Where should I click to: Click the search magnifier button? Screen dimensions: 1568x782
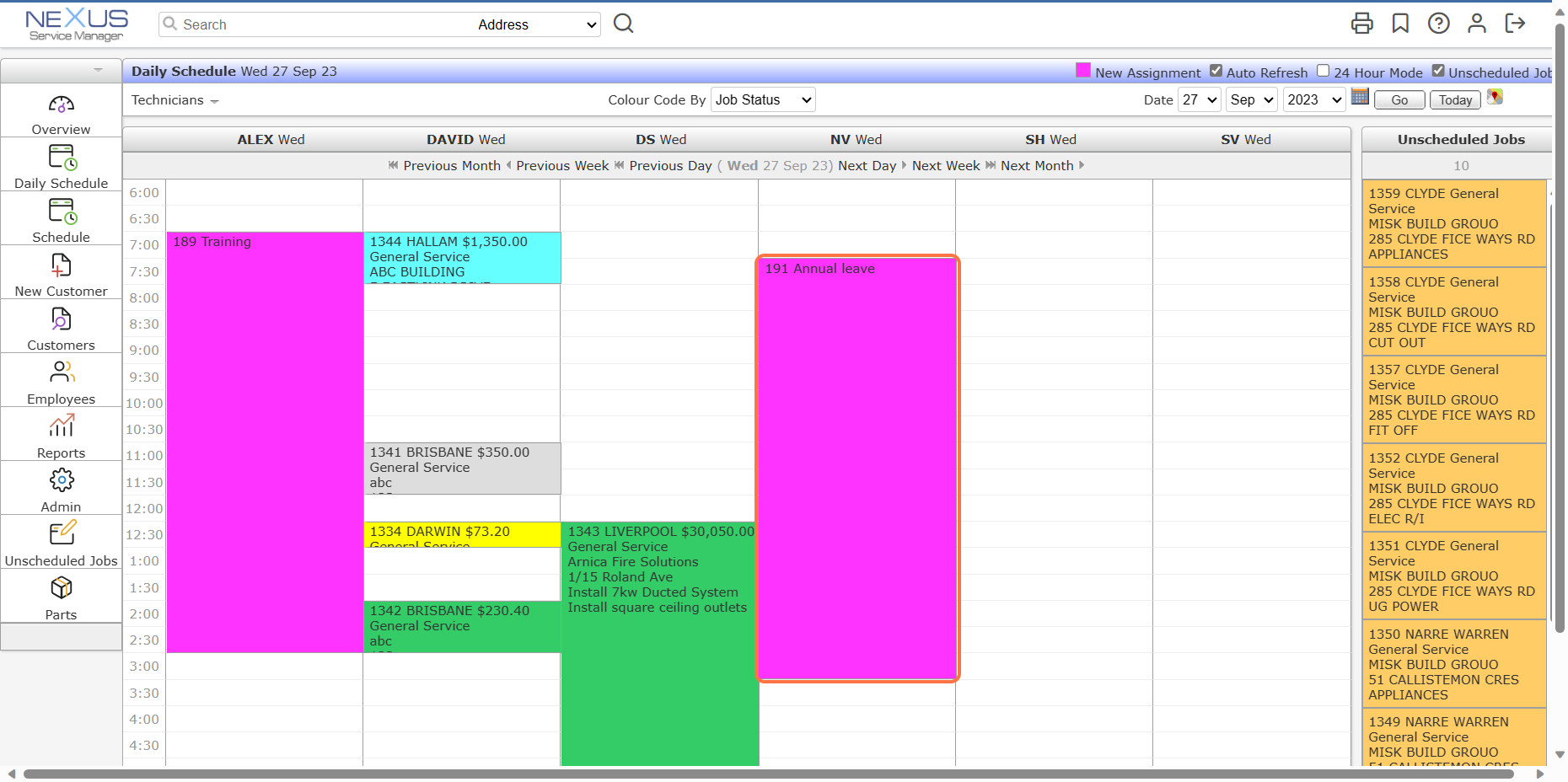tap(623, 24)
